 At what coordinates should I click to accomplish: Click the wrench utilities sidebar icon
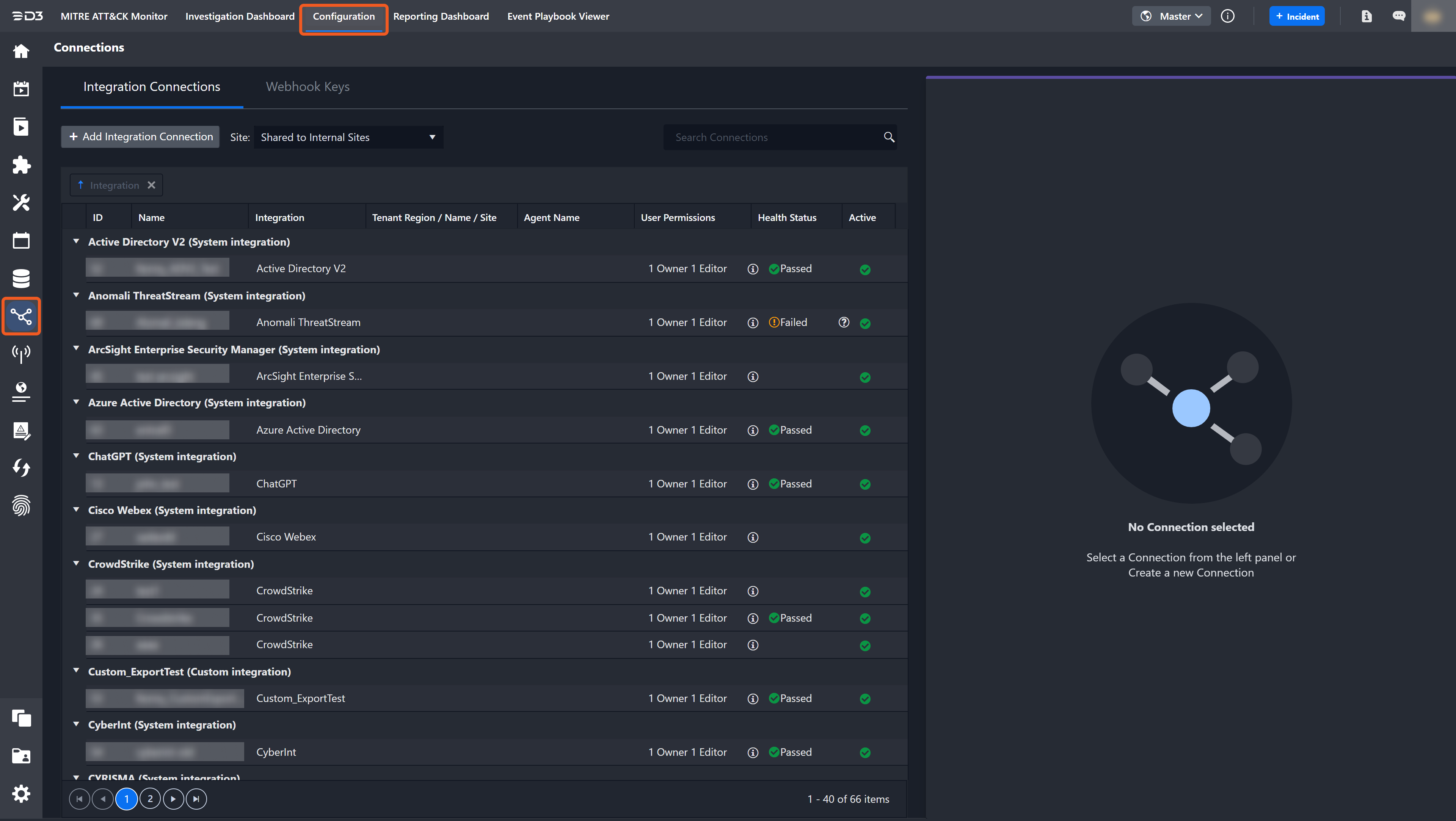(x=21, y=202)
